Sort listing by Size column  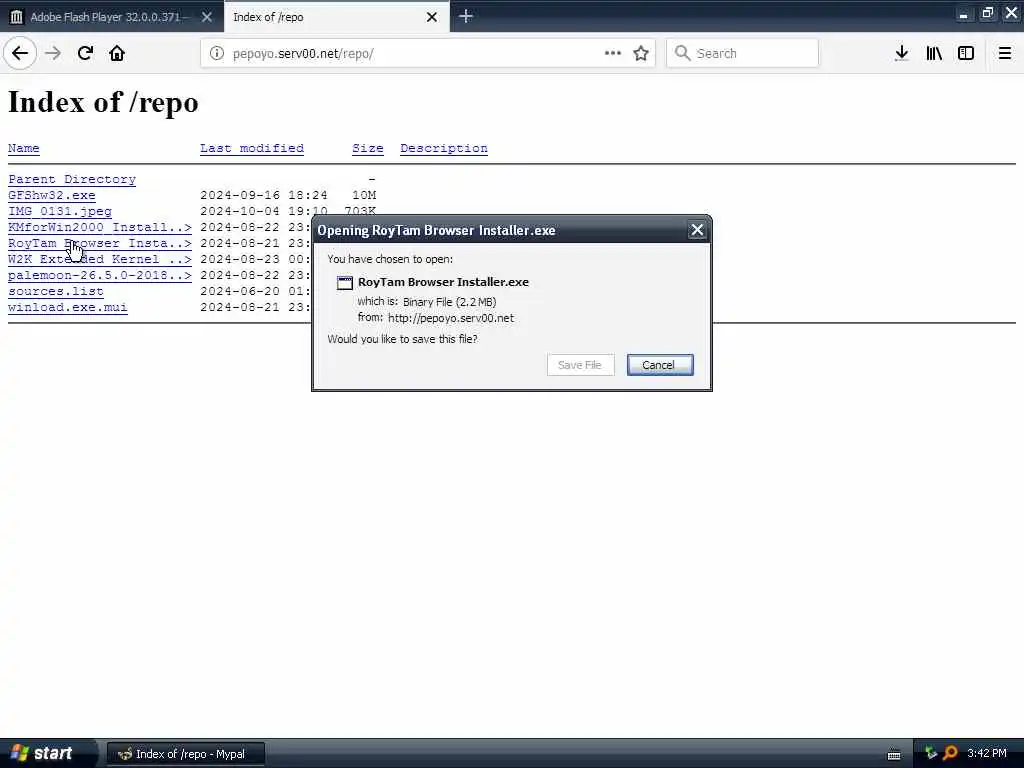click(x=368, y=148)
